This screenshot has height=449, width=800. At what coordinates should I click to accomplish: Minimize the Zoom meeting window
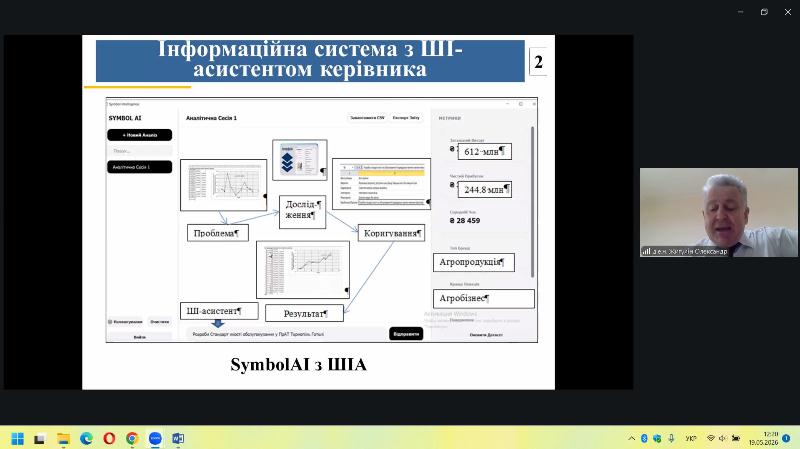click(741, 12)
